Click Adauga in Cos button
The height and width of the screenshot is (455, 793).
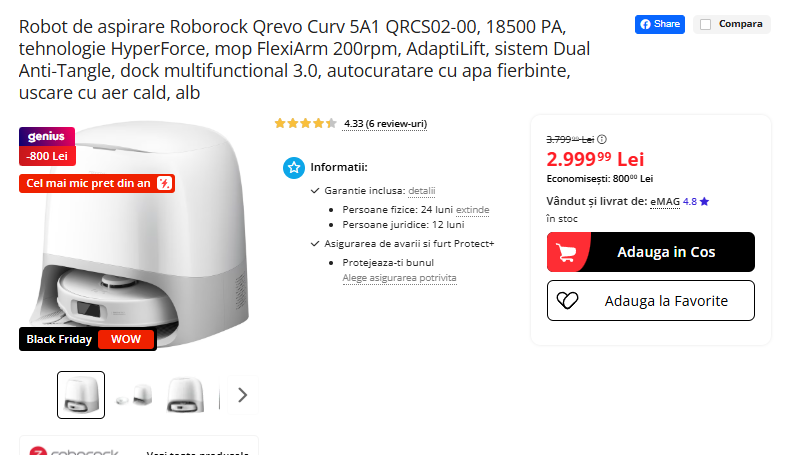[651, 252]
